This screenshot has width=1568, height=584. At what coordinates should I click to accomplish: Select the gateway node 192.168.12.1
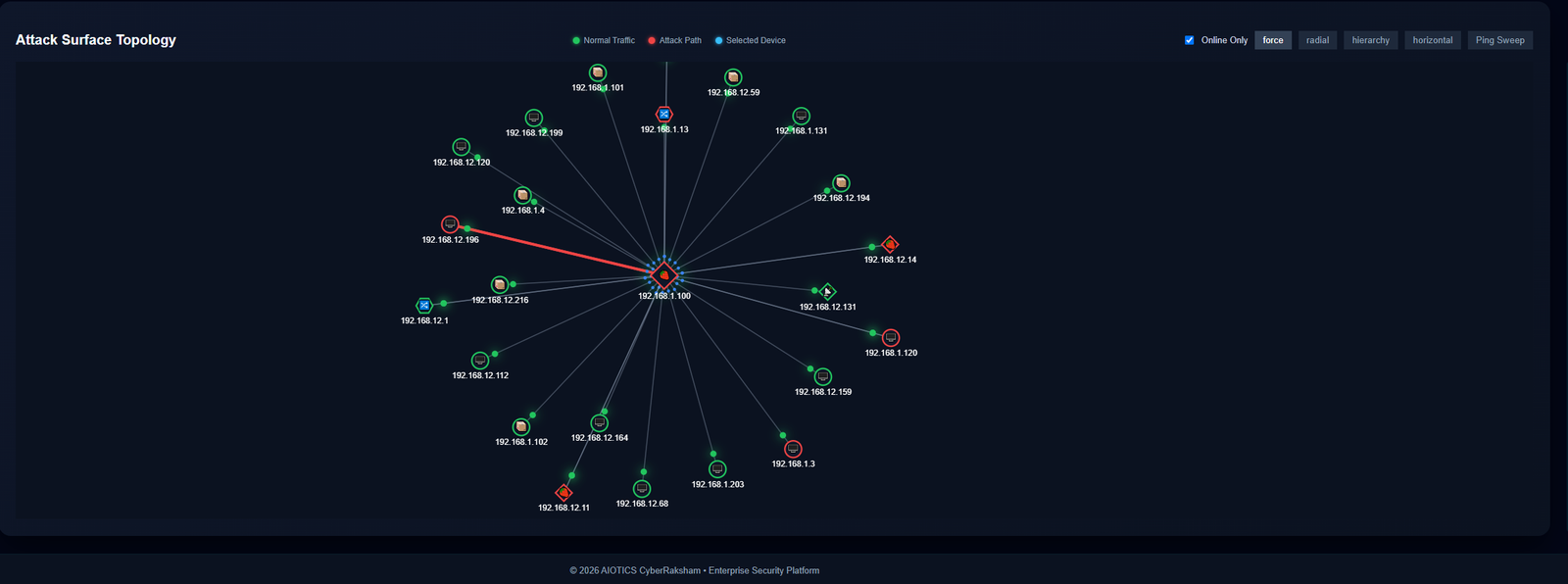tap(424, 306)
